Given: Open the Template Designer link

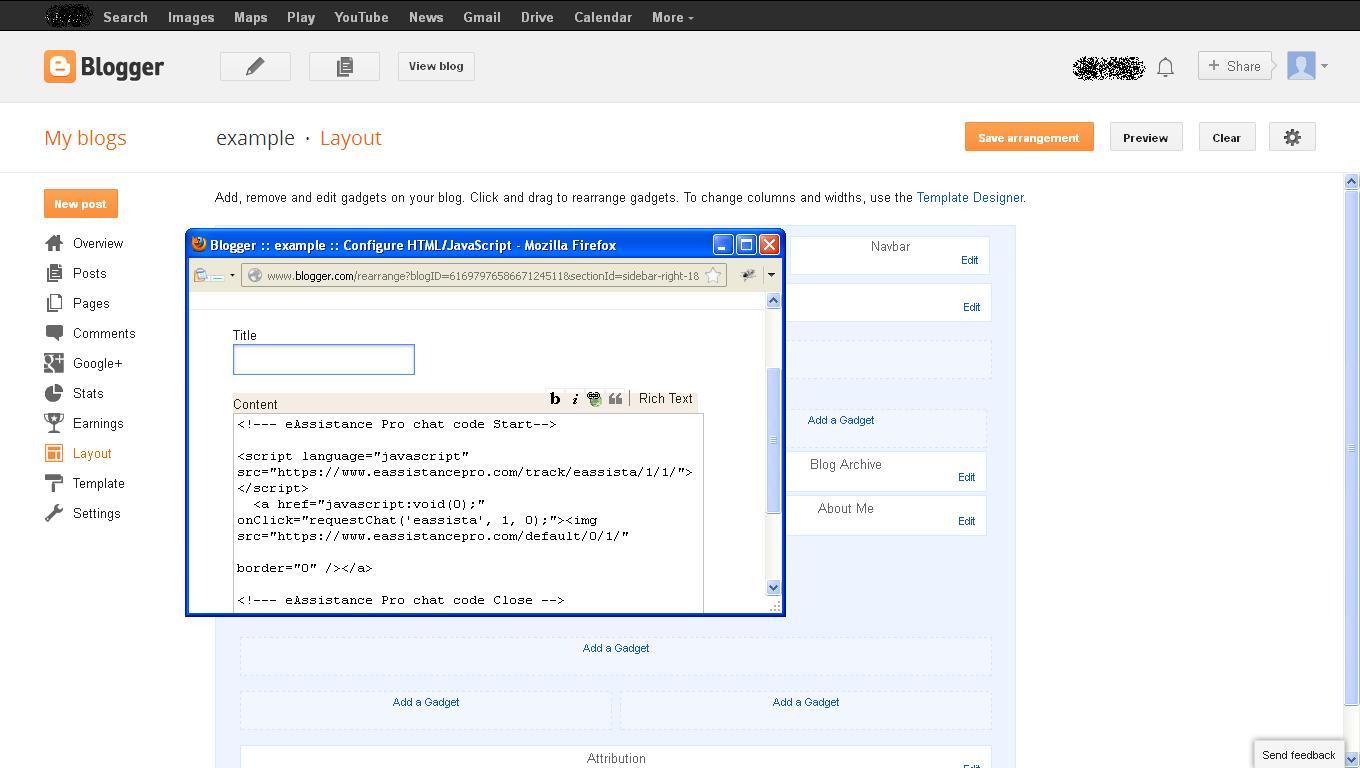Looking at the screenshot, I should click(x=970, y=197).
